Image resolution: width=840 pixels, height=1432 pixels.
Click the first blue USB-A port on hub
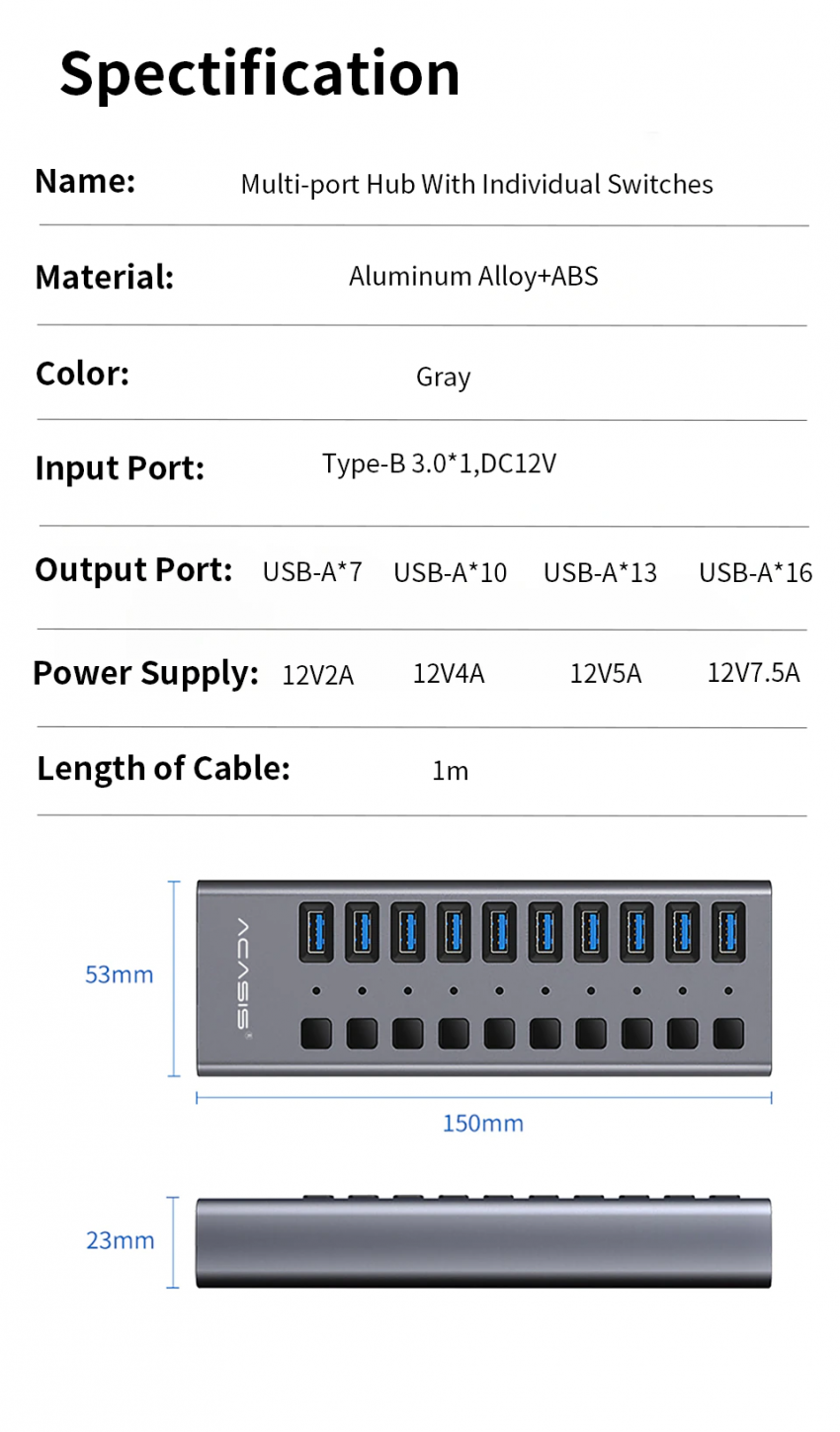click(316, 932)
